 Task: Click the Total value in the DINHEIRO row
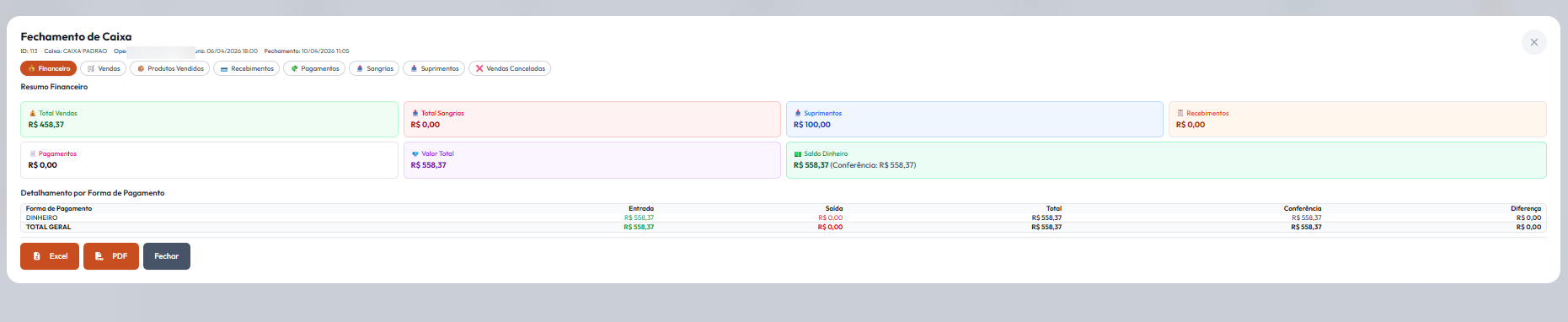tap(1046, 217)
